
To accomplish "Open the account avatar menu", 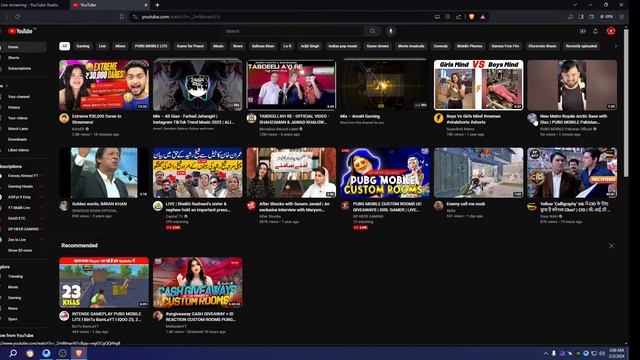I will click(x=611, y=31).
